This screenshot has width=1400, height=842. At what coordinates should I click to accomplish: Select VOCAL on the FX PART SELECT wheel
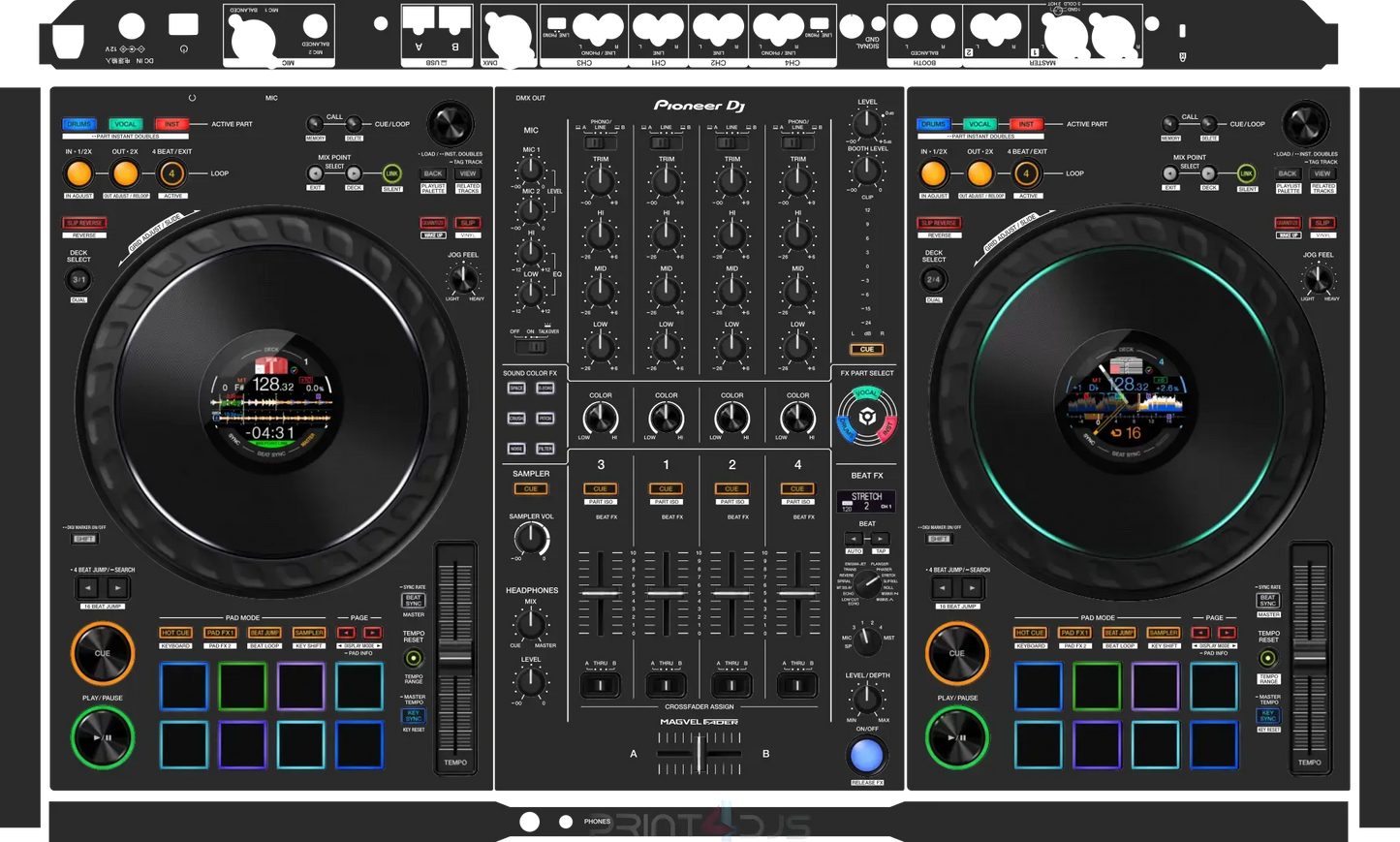click(x=865, y=391)
